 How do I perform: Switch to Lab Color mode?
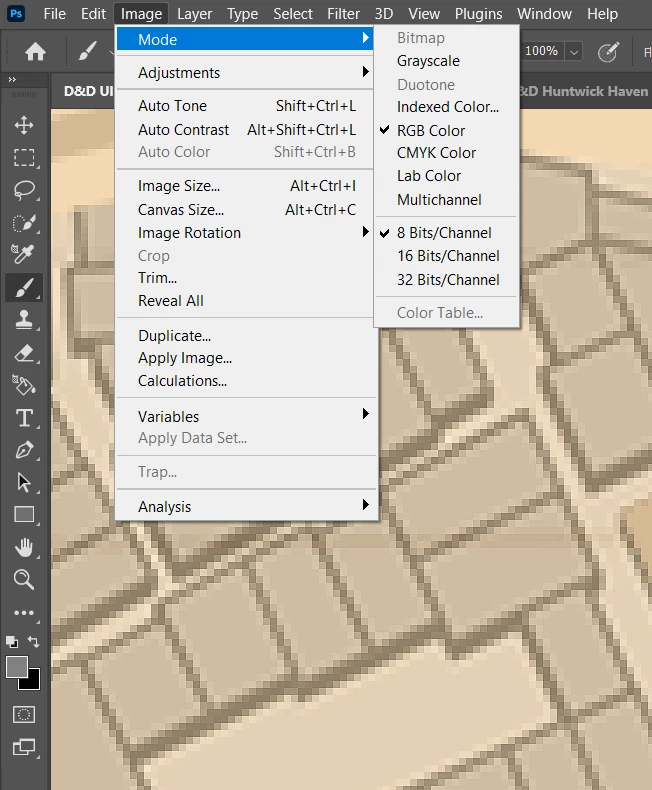tap(429, 176)
